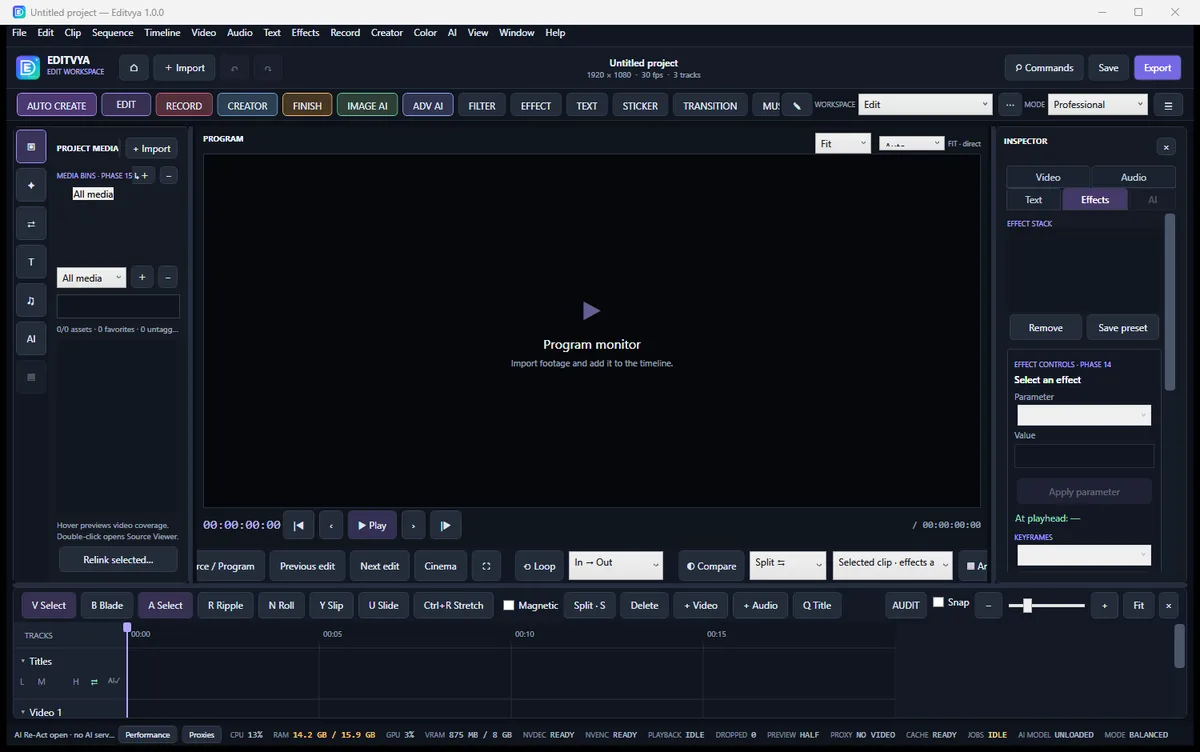Toggle Compare mode

(x=711, y=566)
